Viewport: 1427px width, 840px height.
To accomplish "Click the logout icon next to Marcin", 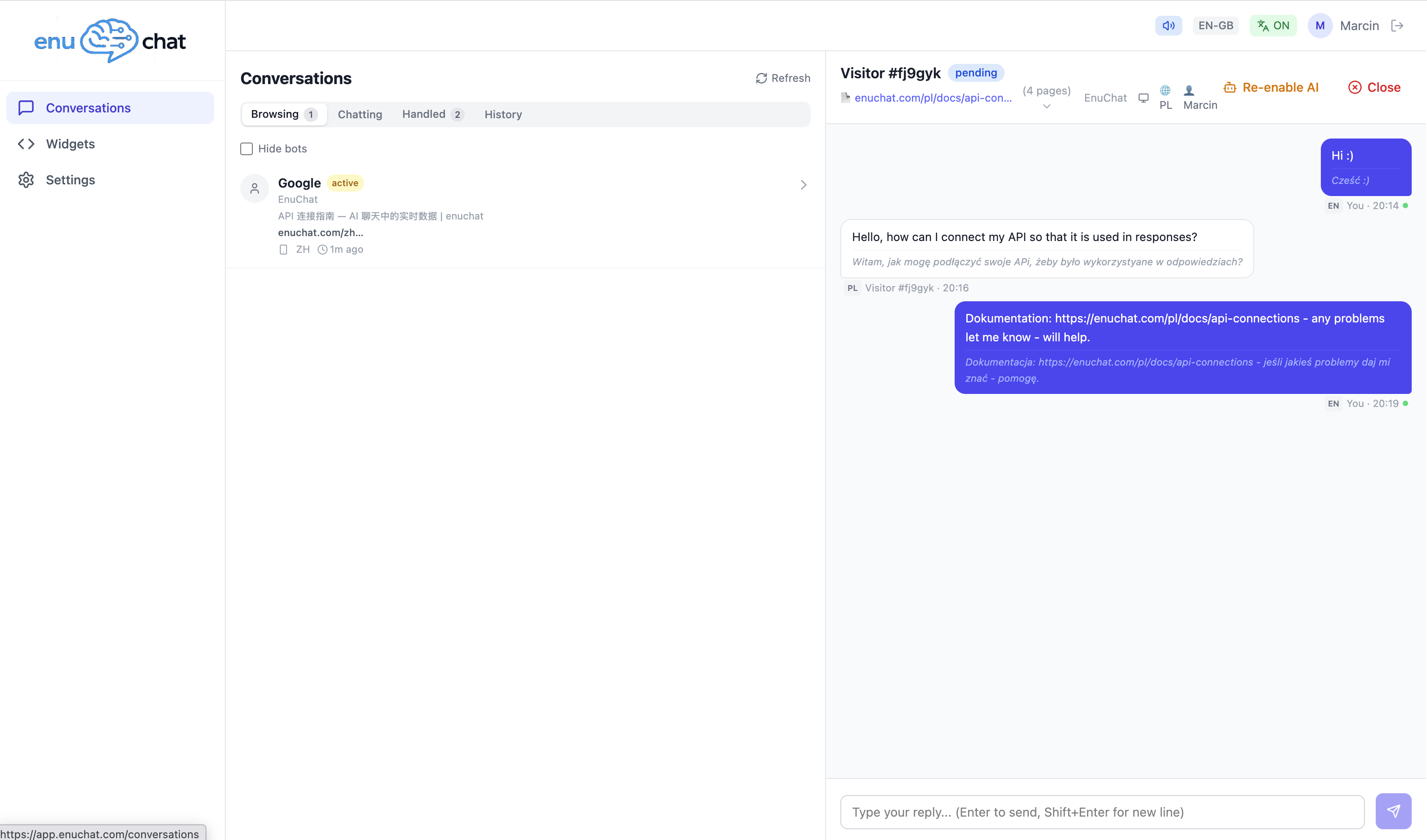I will coord(1397,26).
